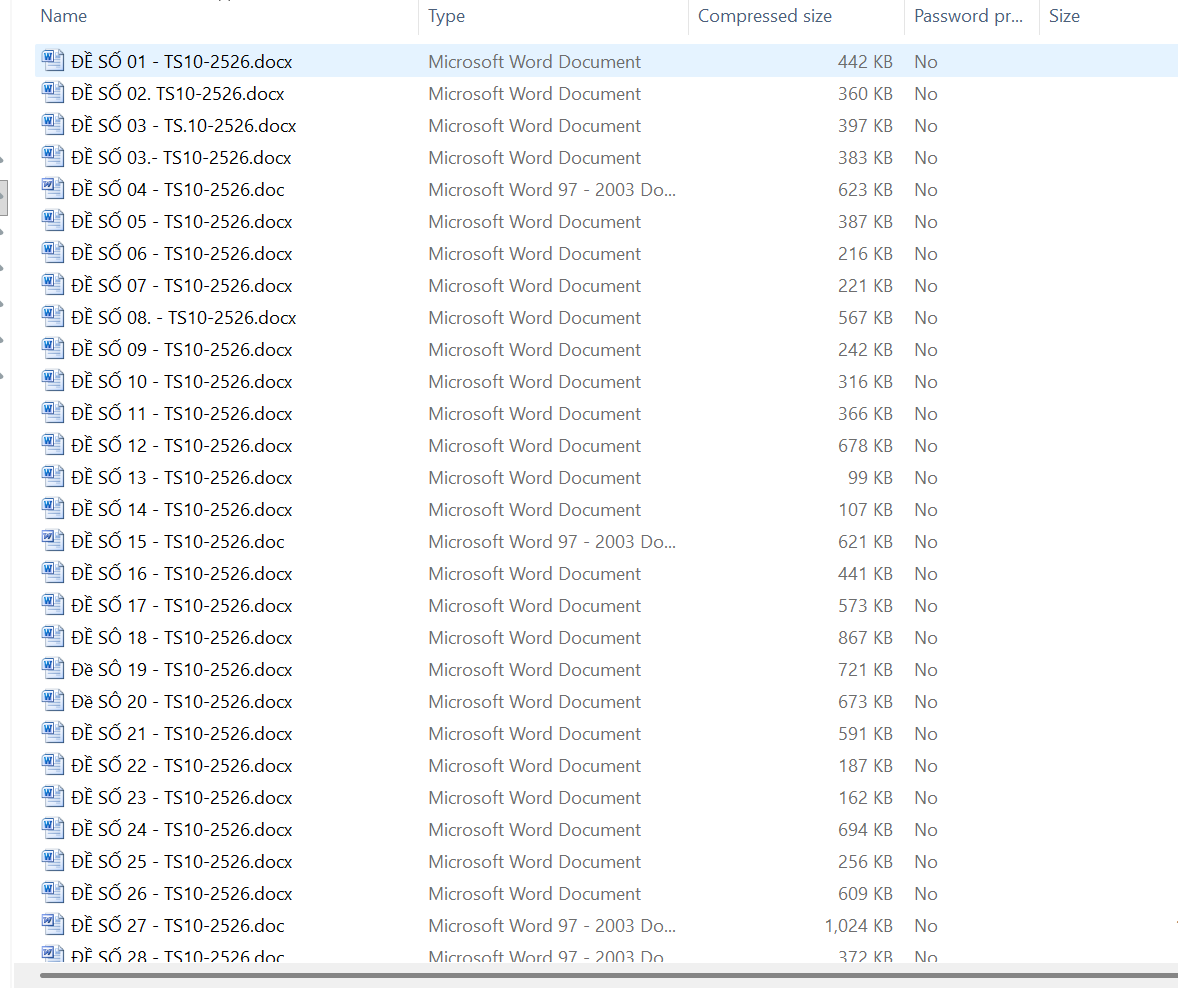Click the Word icon next to ĐỀ SỐ 12

coord(53,445)
